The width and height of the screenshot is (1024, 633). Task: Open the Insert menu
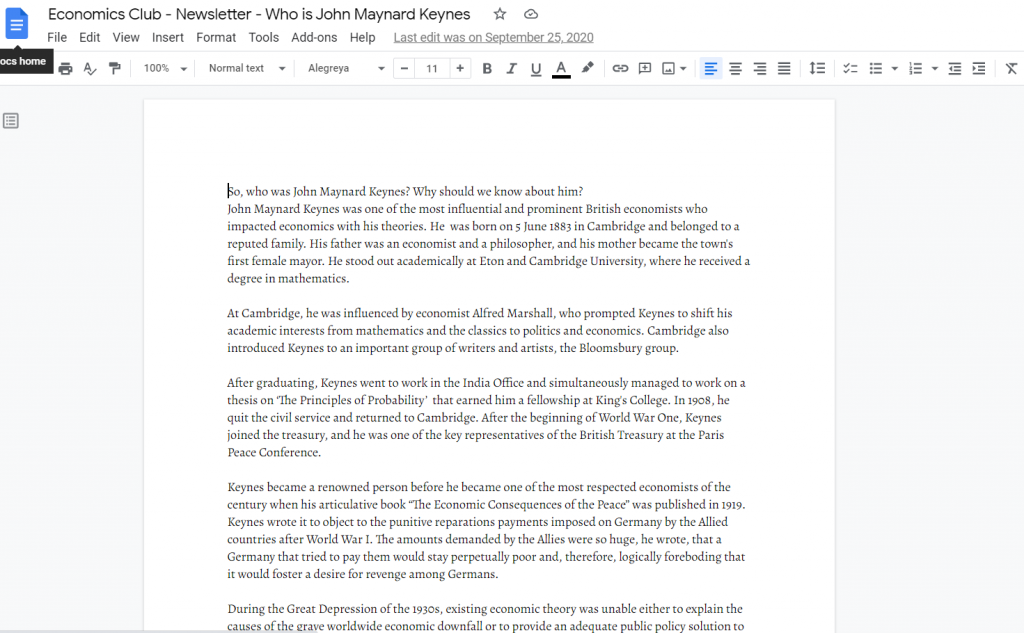pos(168,37)
